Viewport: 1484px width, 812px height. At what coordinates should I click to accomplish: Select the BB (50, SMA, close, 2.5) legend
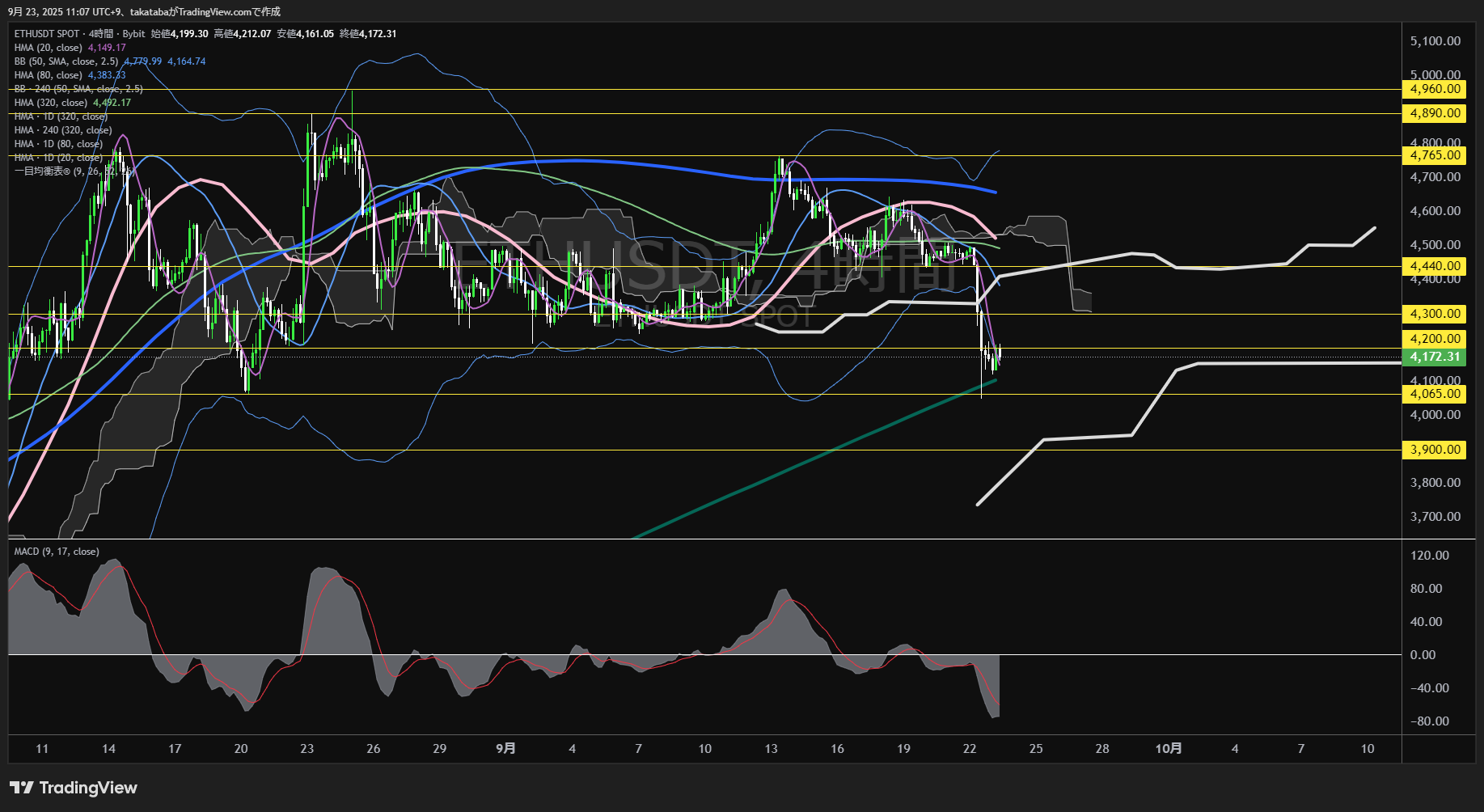pyautogui.click(x=66, y=61)
